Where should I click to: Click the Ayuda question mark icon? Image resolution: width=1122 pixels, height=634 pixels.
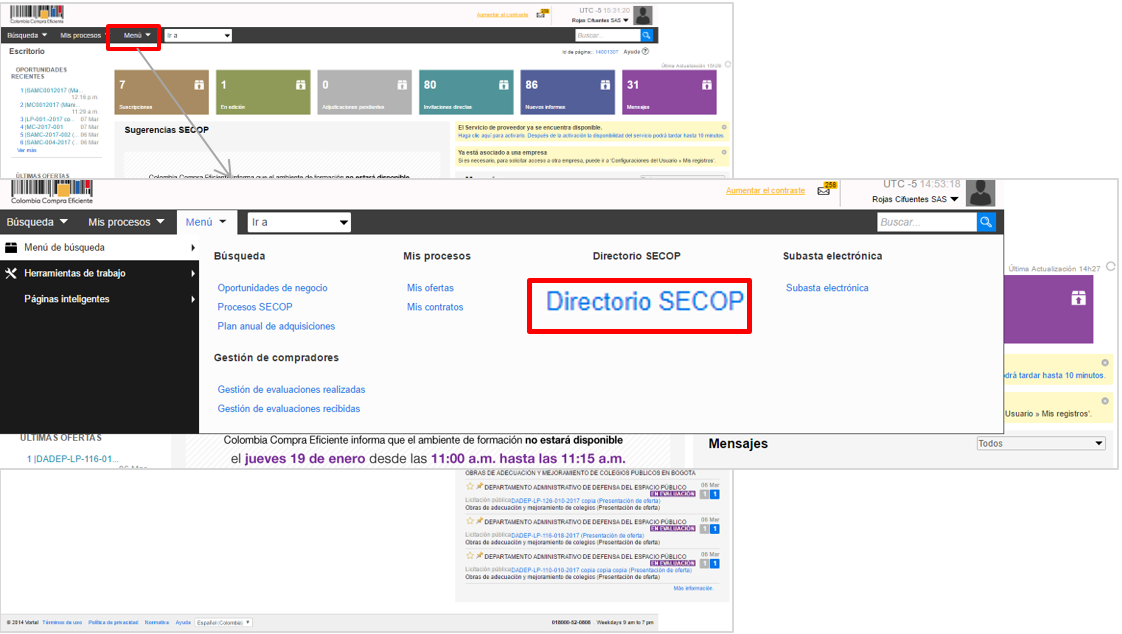click(x=645, y=52)
